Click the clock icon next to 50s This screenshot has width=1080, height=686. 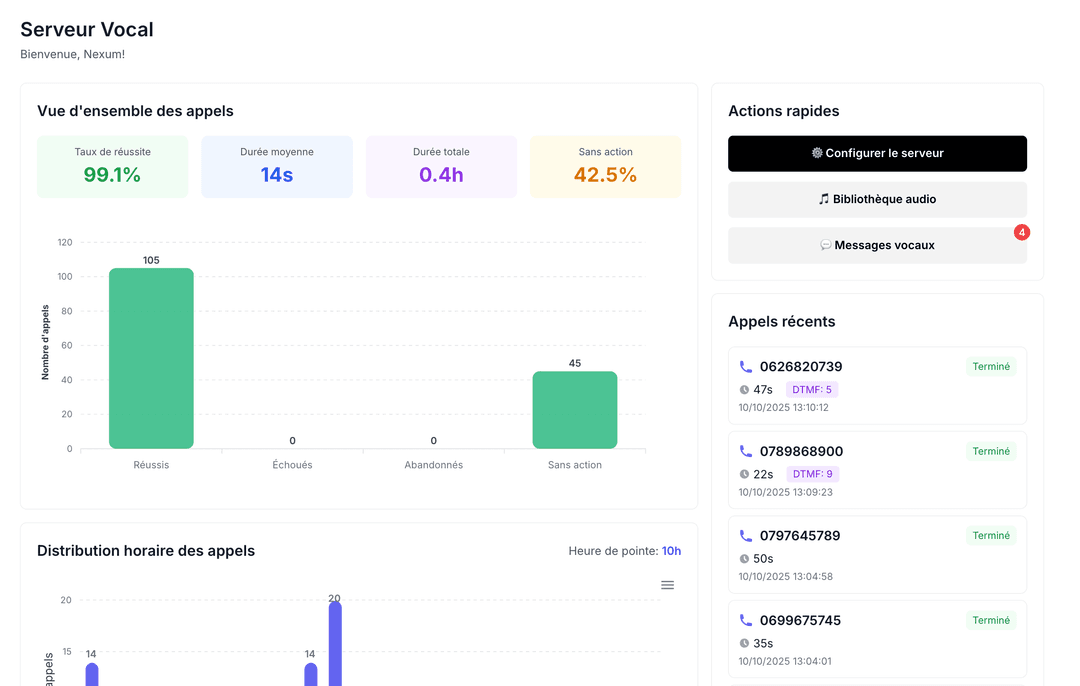coord(744,559)
